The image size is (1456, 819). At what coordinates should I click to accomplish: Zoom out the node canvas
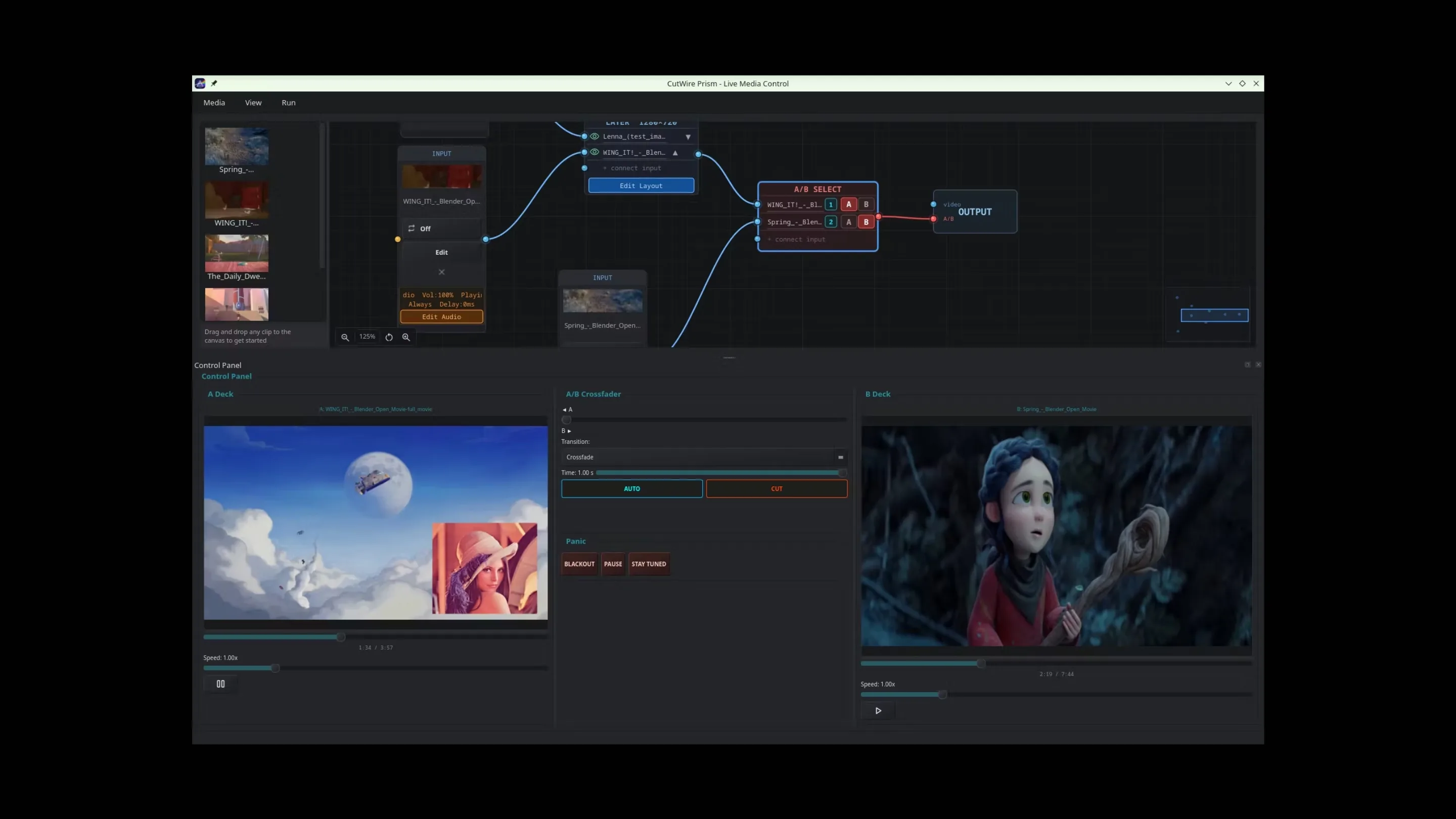(345, 337)
